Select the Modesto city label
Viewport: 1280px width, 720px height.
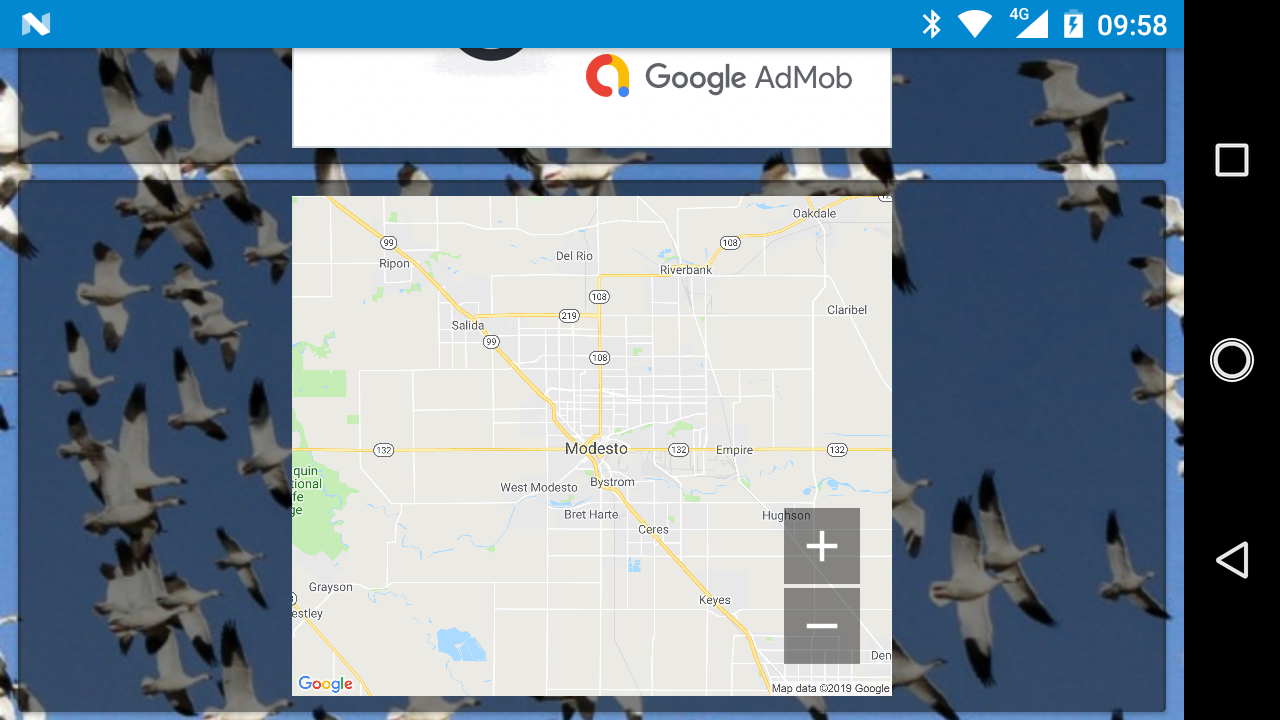[x=596, y=449]
